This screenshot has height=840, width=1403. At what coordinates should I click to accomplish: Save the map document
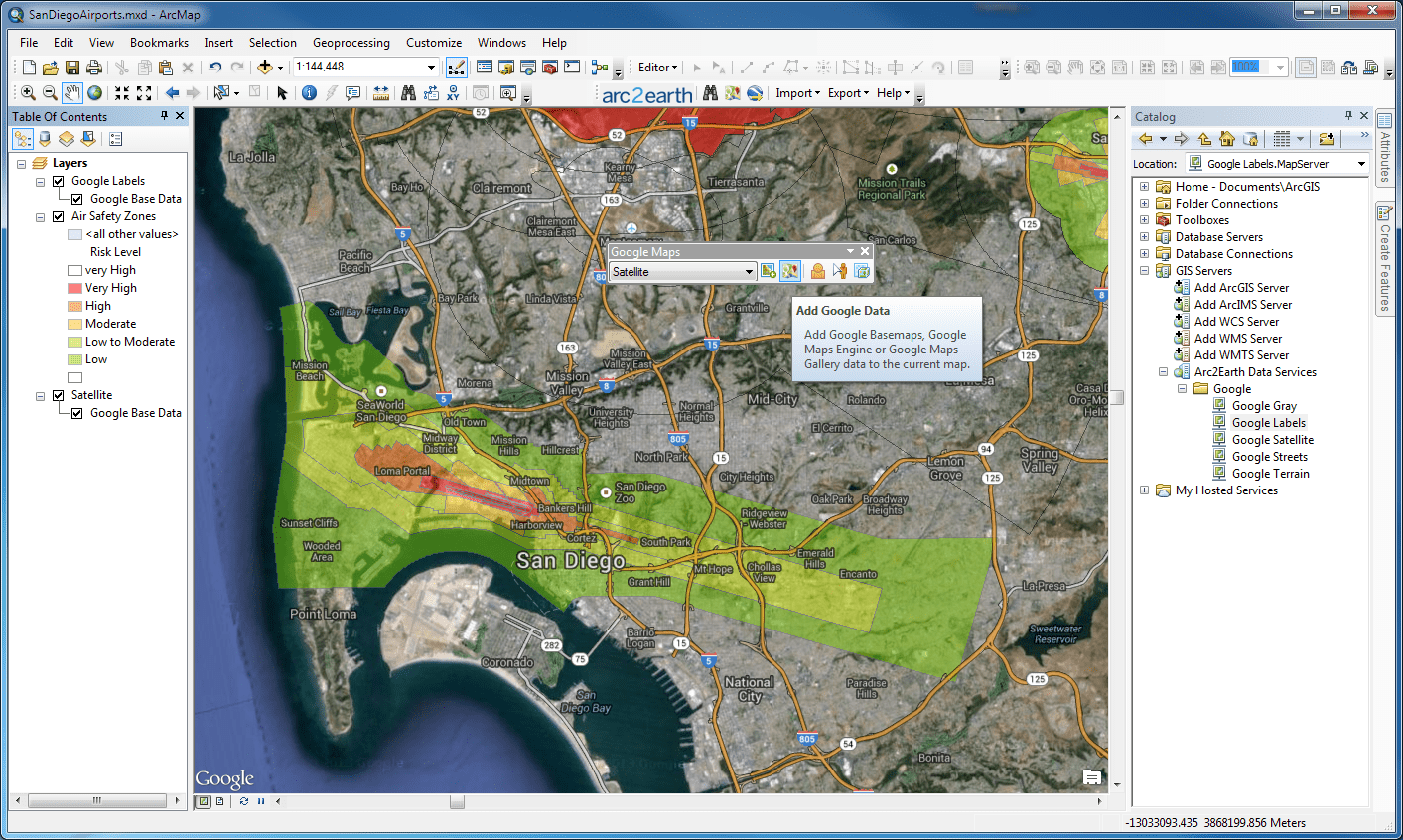pyautogui.click(x=71, y=68)
